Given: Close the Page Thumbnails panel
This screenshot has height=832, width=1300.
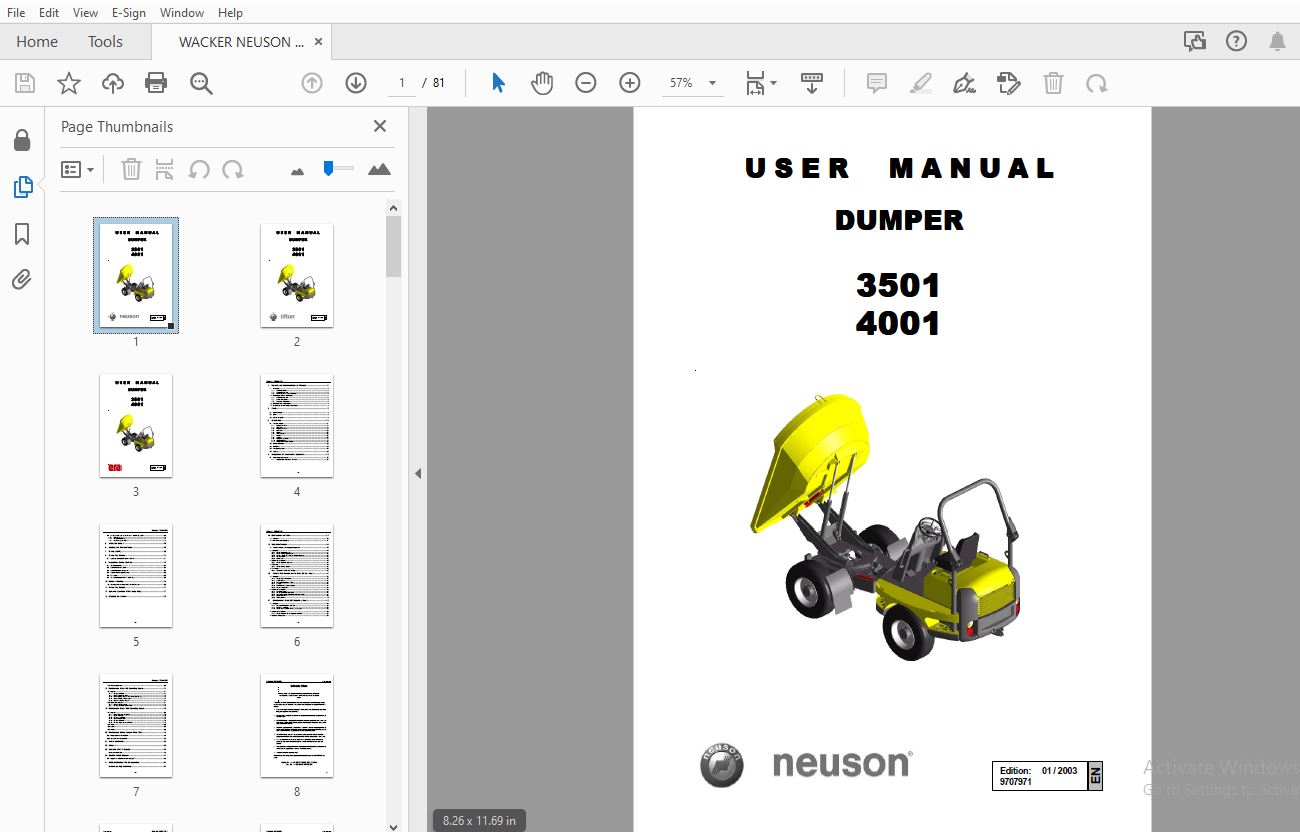Looking at the screenshot, I should coord(380,126).
